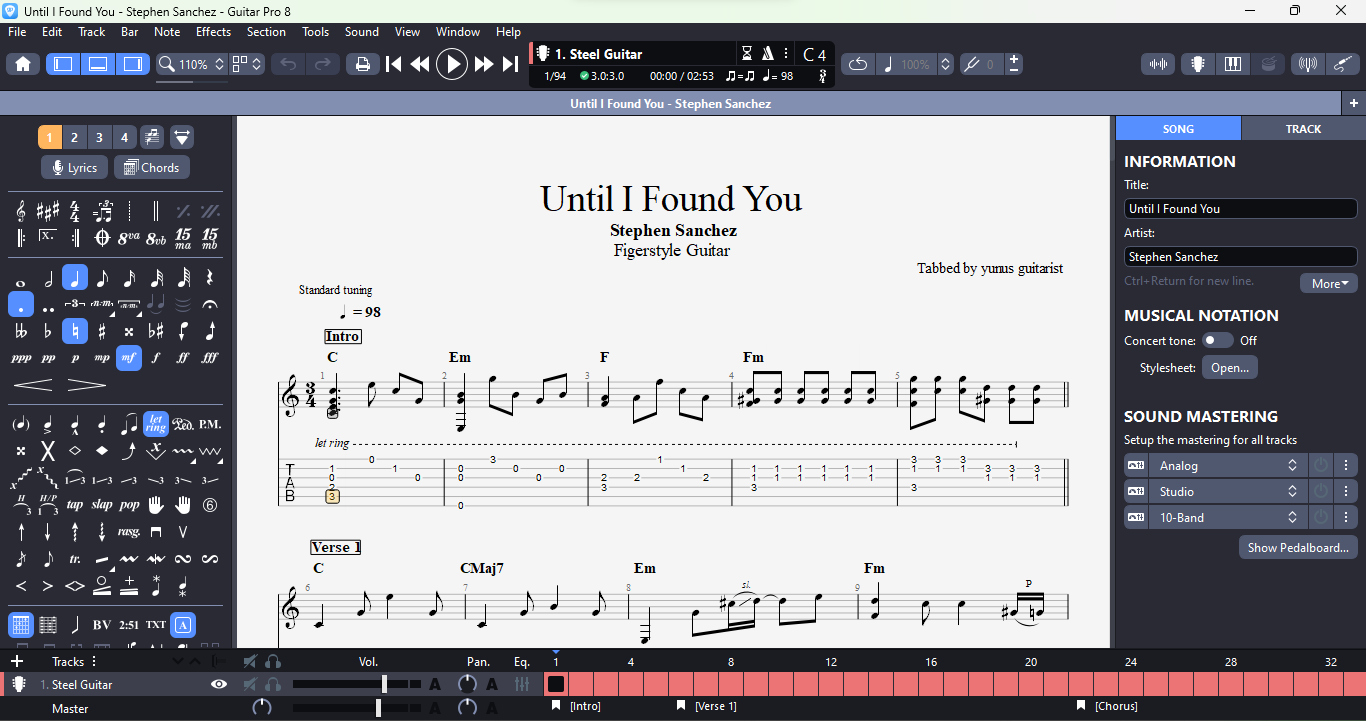Apply the flat accidental

click(48, 331)
